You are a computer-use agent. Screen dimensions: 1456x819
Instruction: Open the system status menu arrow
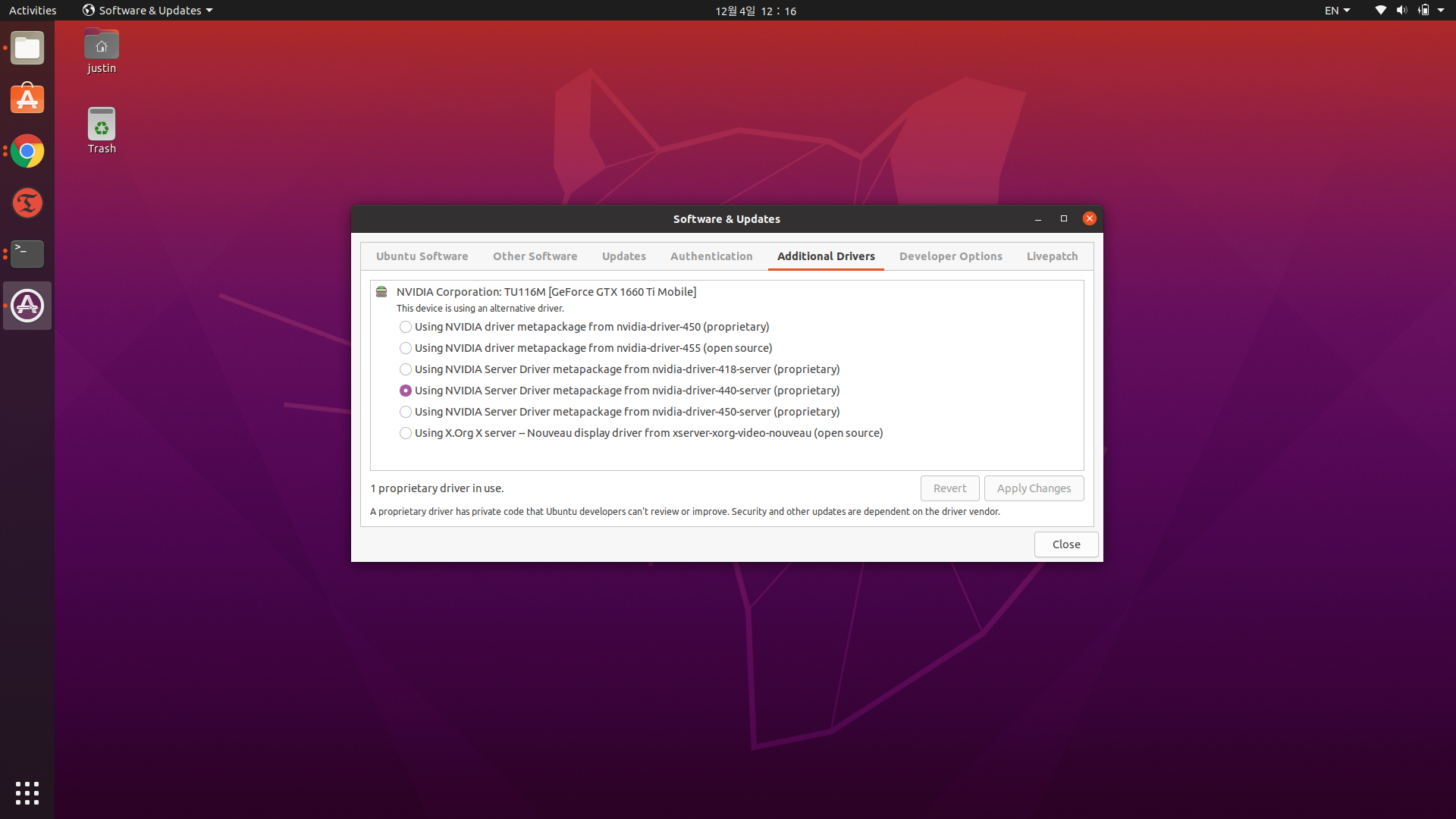tap(1440, 11)
